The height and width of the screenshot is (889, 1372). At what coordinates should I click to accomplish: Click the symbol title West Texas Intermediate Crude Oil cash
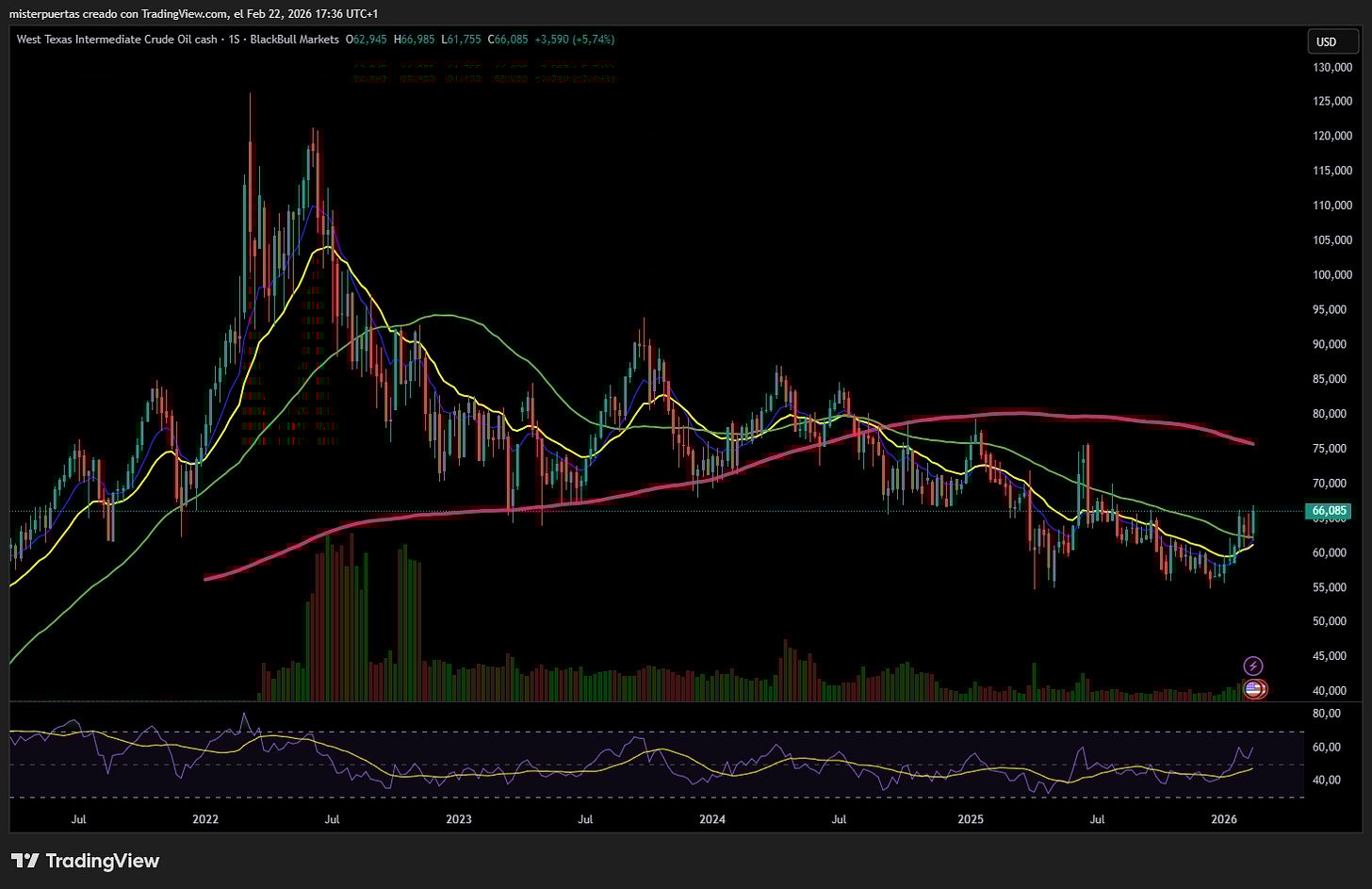(x=117, y=40)
